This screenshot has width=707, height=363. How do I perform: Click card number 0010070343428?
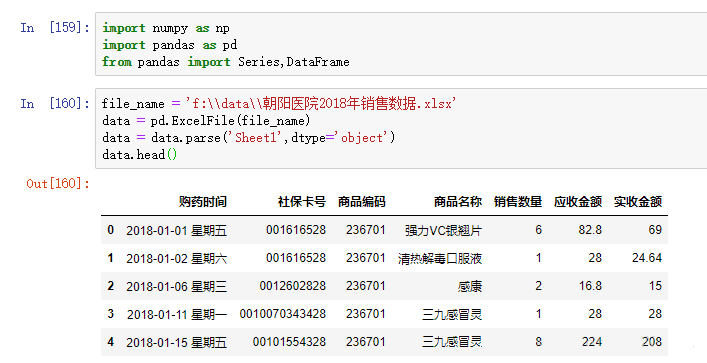tap(283, 314)
